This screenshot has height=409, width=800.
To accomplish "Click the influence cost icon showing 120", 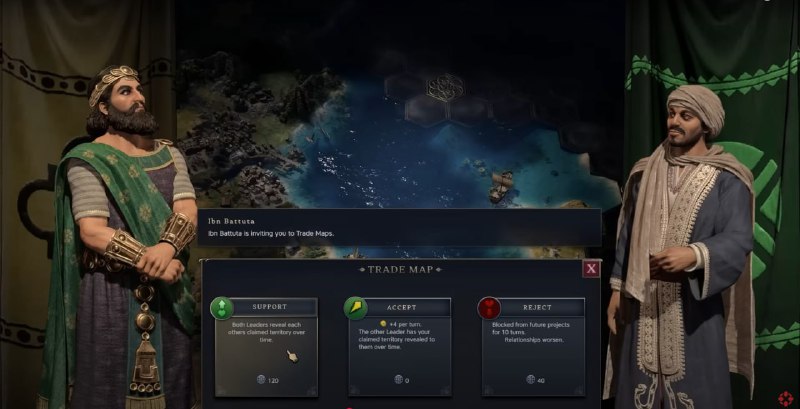I will click(x=261, y=379).
